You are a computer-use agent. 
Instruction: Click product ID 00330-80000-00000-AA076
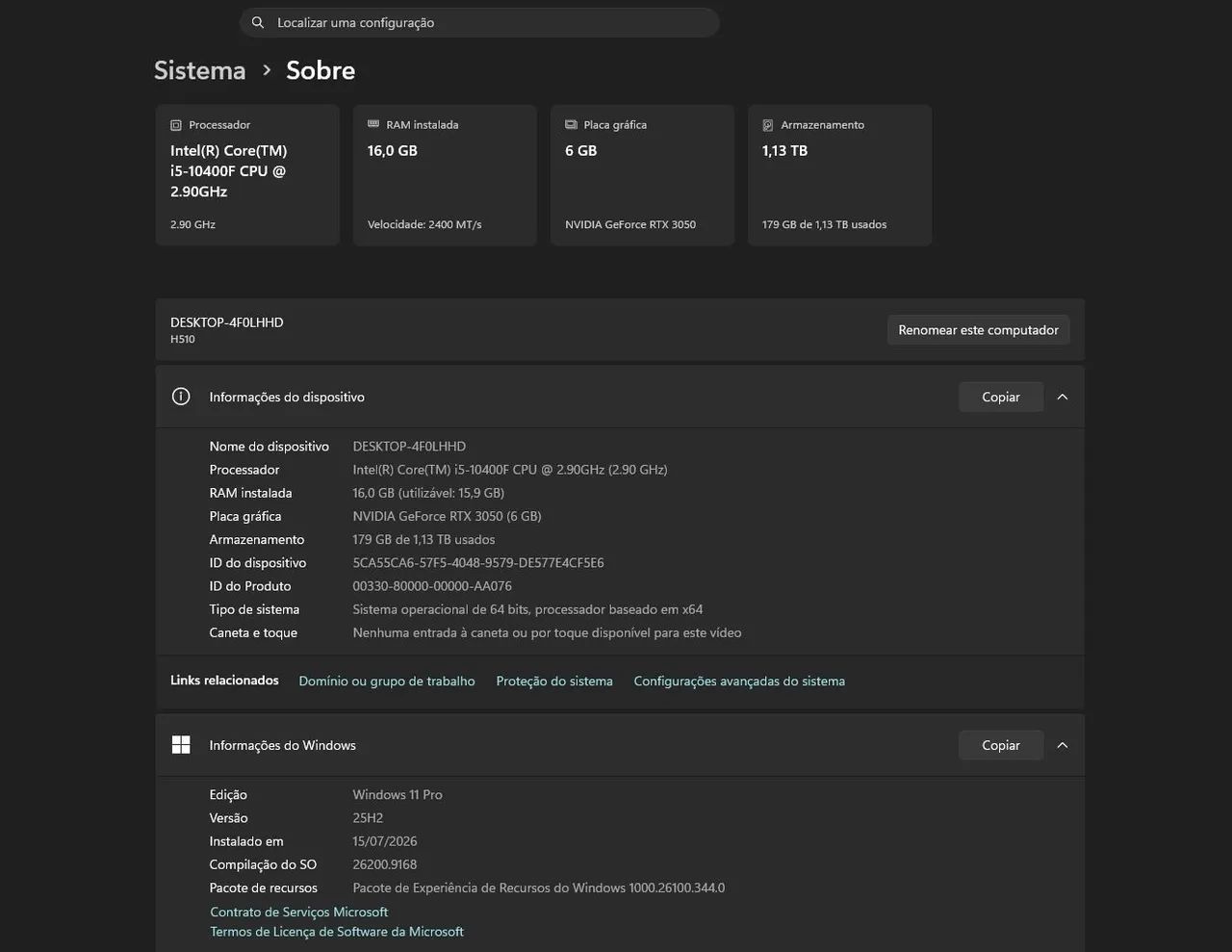[x=432, y=586]
